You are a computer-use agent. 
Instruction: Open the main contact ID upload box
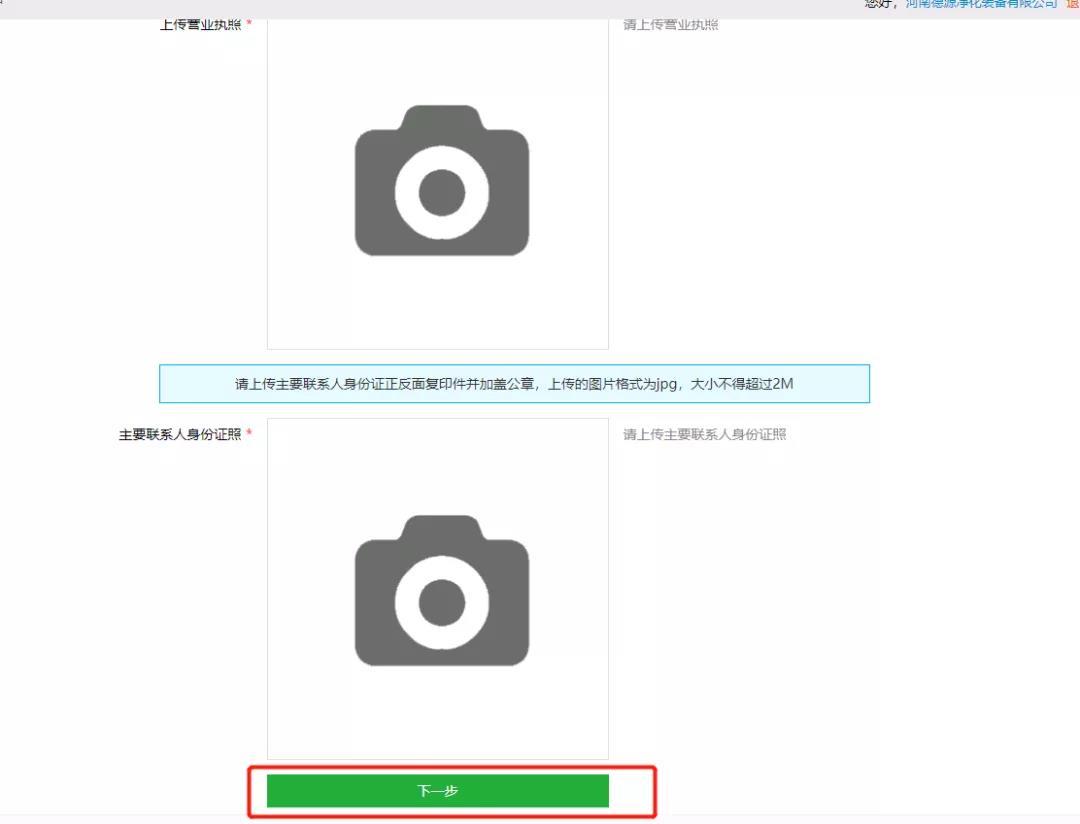pos(437,710)
